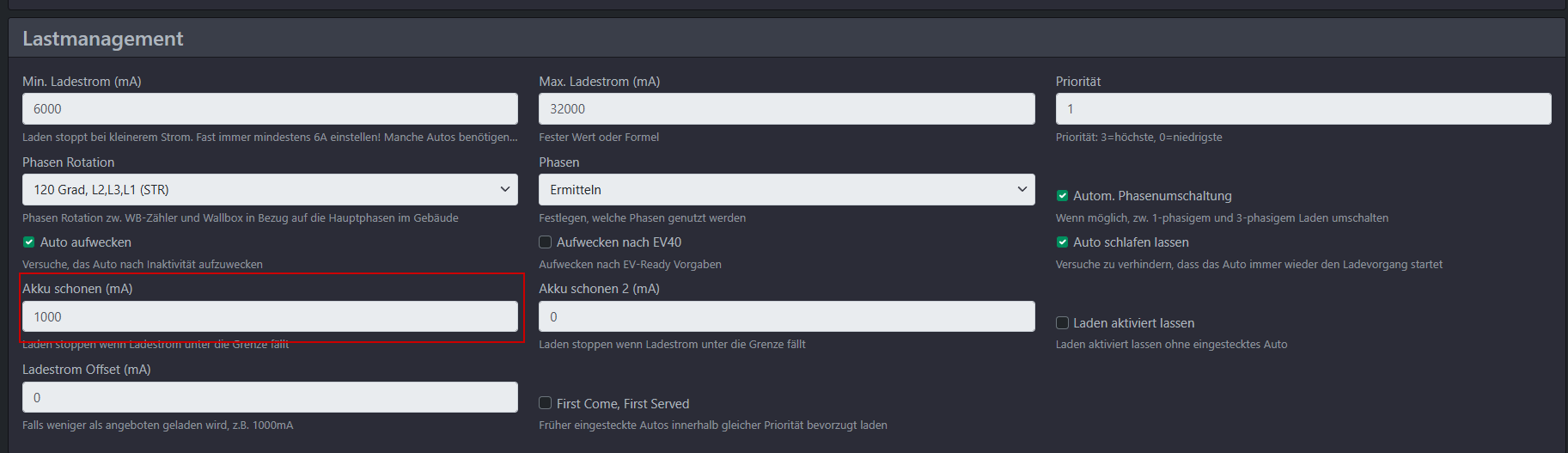The width and height of the screenshot is (1568, 453).
Task: Click the Lastmanagement section header
Action: click(103, 39)
